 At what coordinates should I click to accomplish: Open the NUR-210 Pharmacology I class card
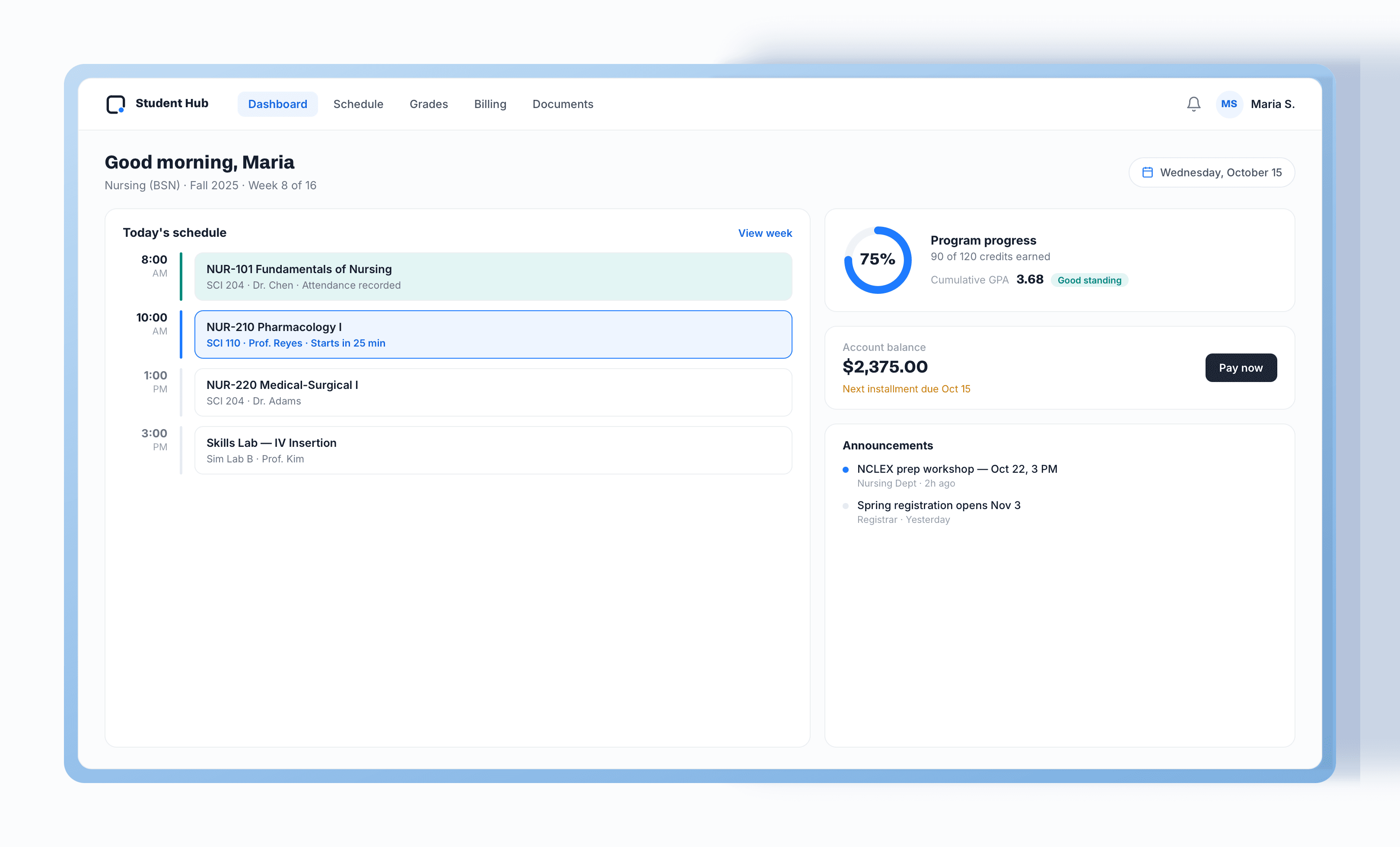click(493, 334)
